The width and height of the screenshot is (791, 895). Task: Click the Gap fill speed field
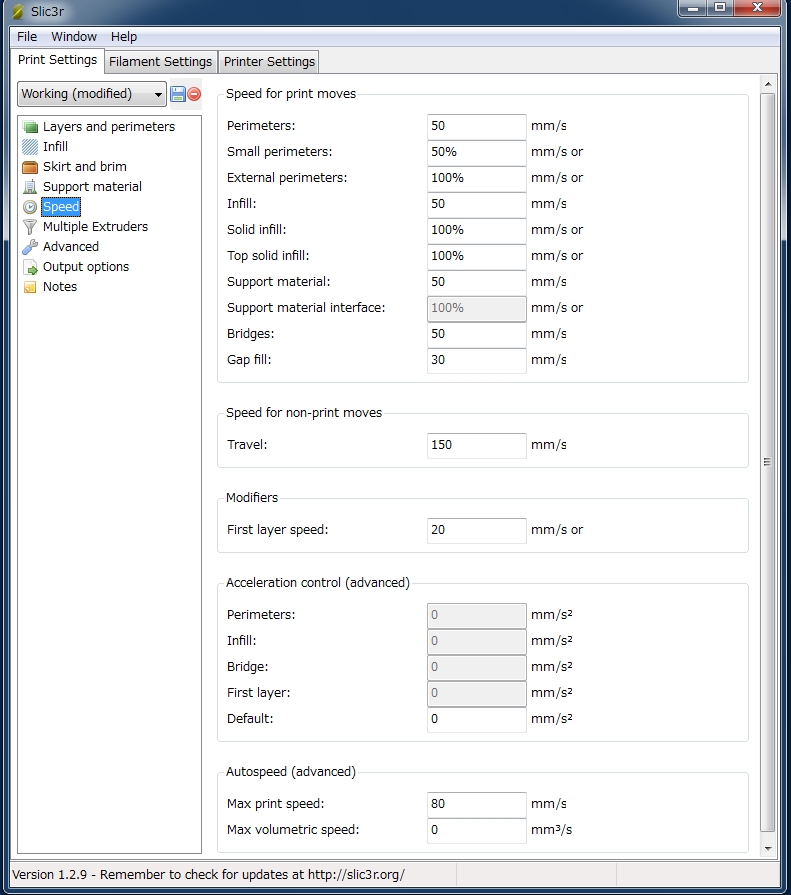coord(477,360)
